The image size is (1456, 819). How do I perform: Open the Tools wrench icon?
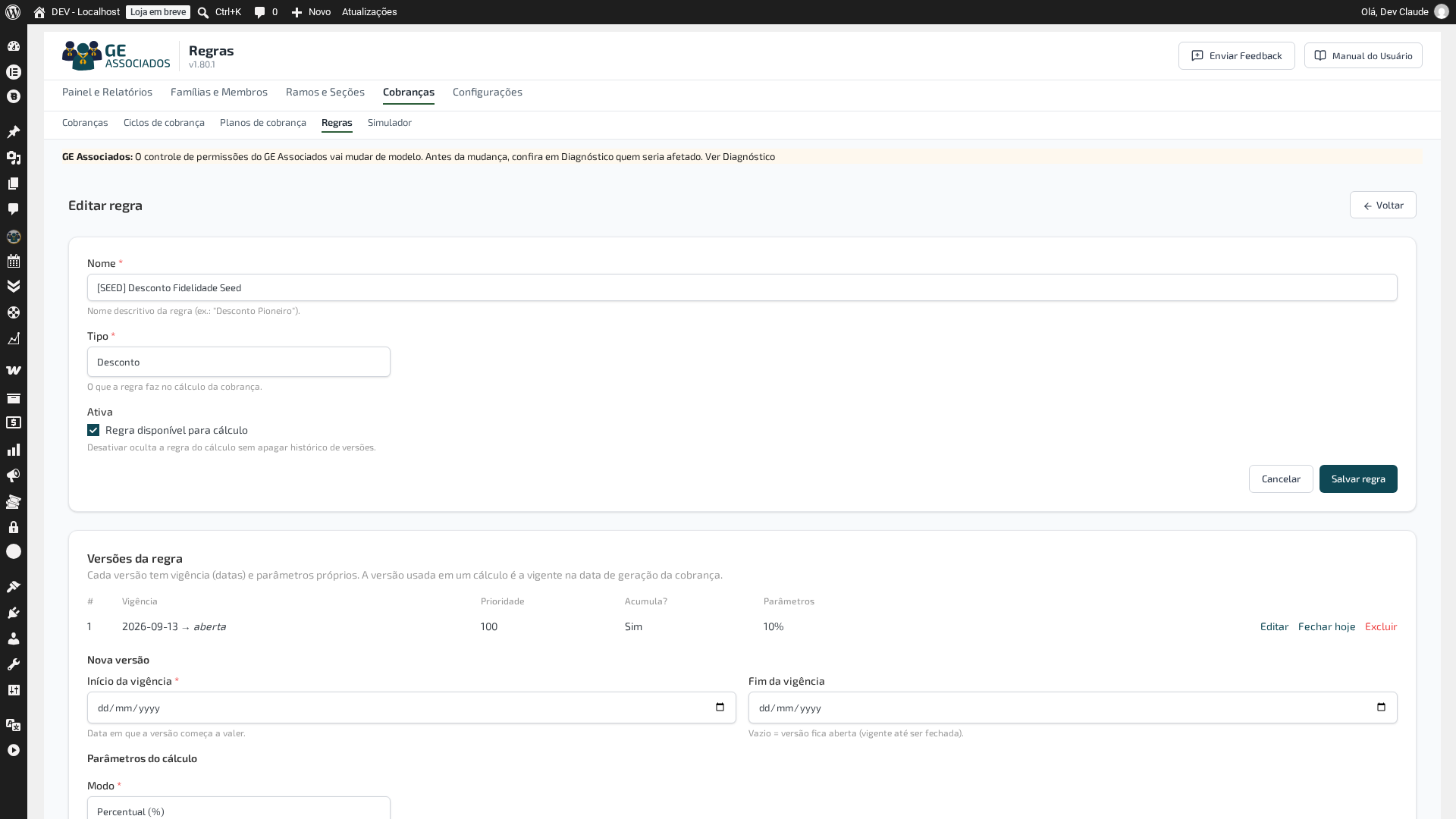pyautogui.click(x=14, y=664)
